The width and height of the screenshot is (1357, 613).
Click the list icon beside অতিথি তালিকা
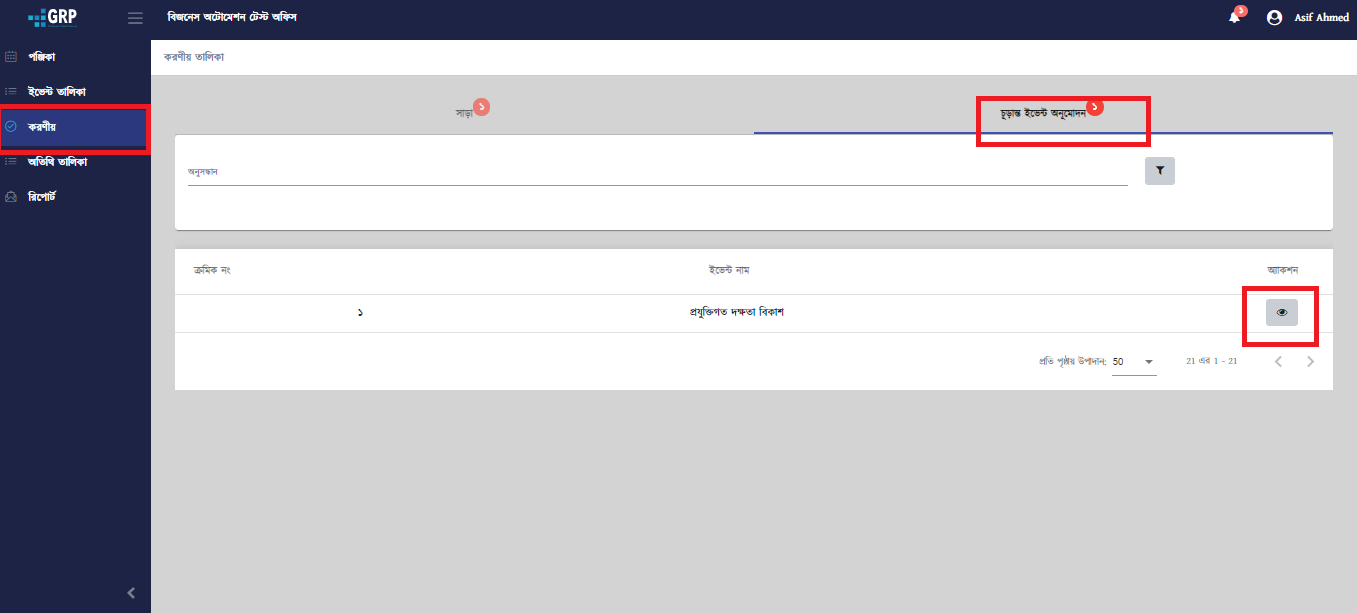click(11, 162)
